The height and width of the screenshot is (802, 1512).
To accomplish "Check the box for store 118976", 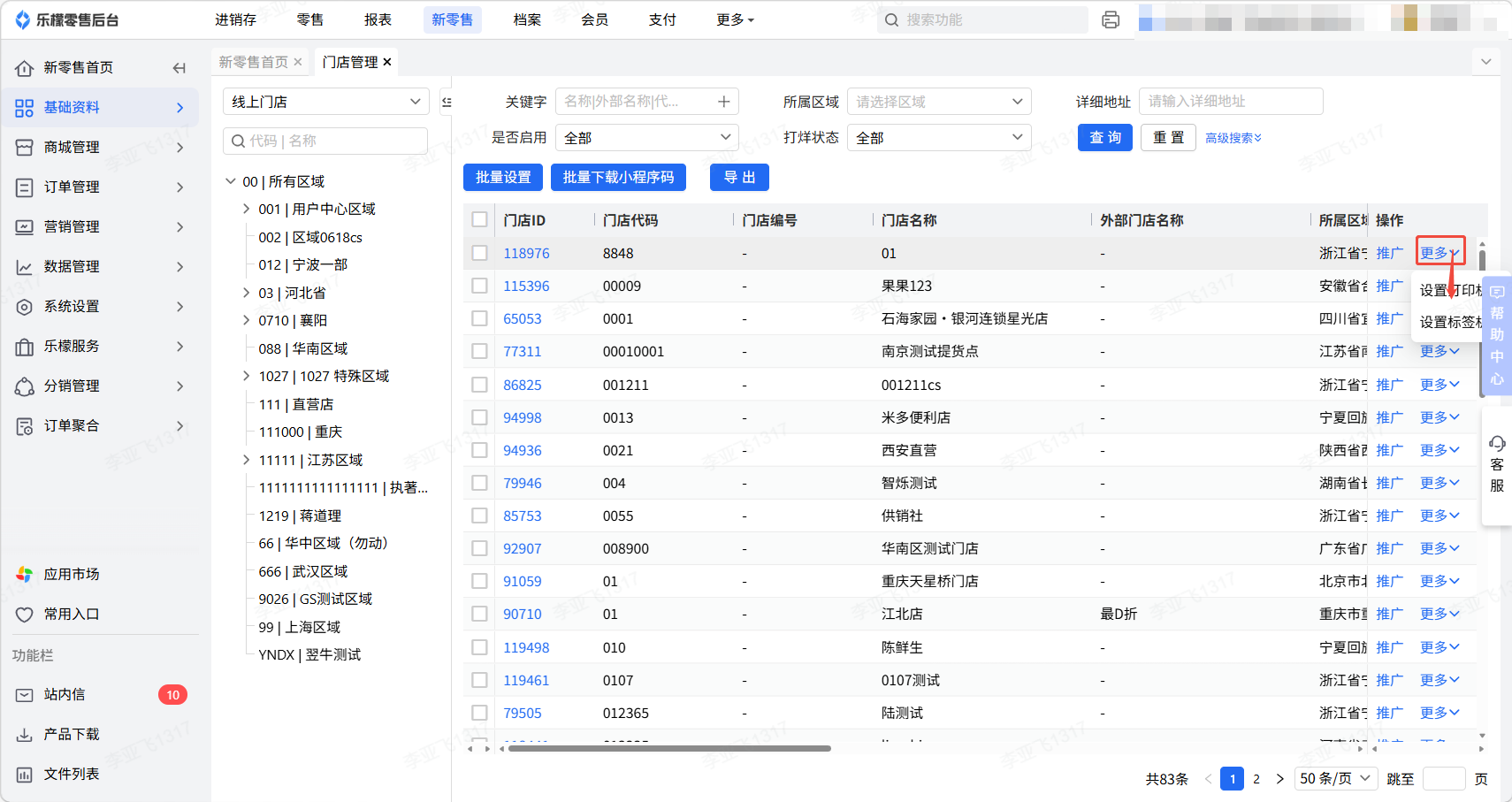I will tap(479, 253).
